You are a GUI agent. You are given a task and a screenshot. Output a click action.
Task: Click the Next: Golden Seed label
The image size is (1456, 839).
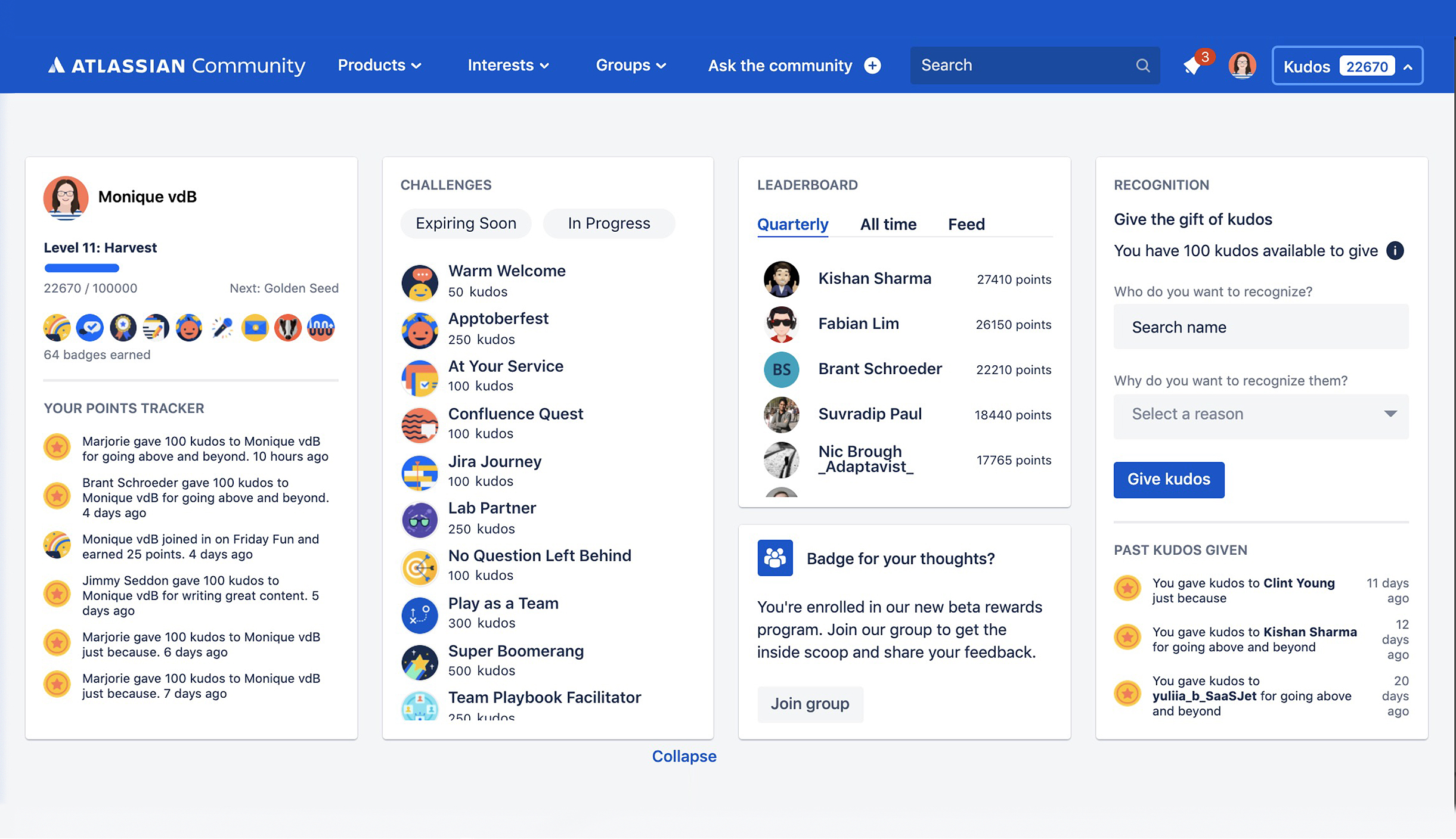284,288
